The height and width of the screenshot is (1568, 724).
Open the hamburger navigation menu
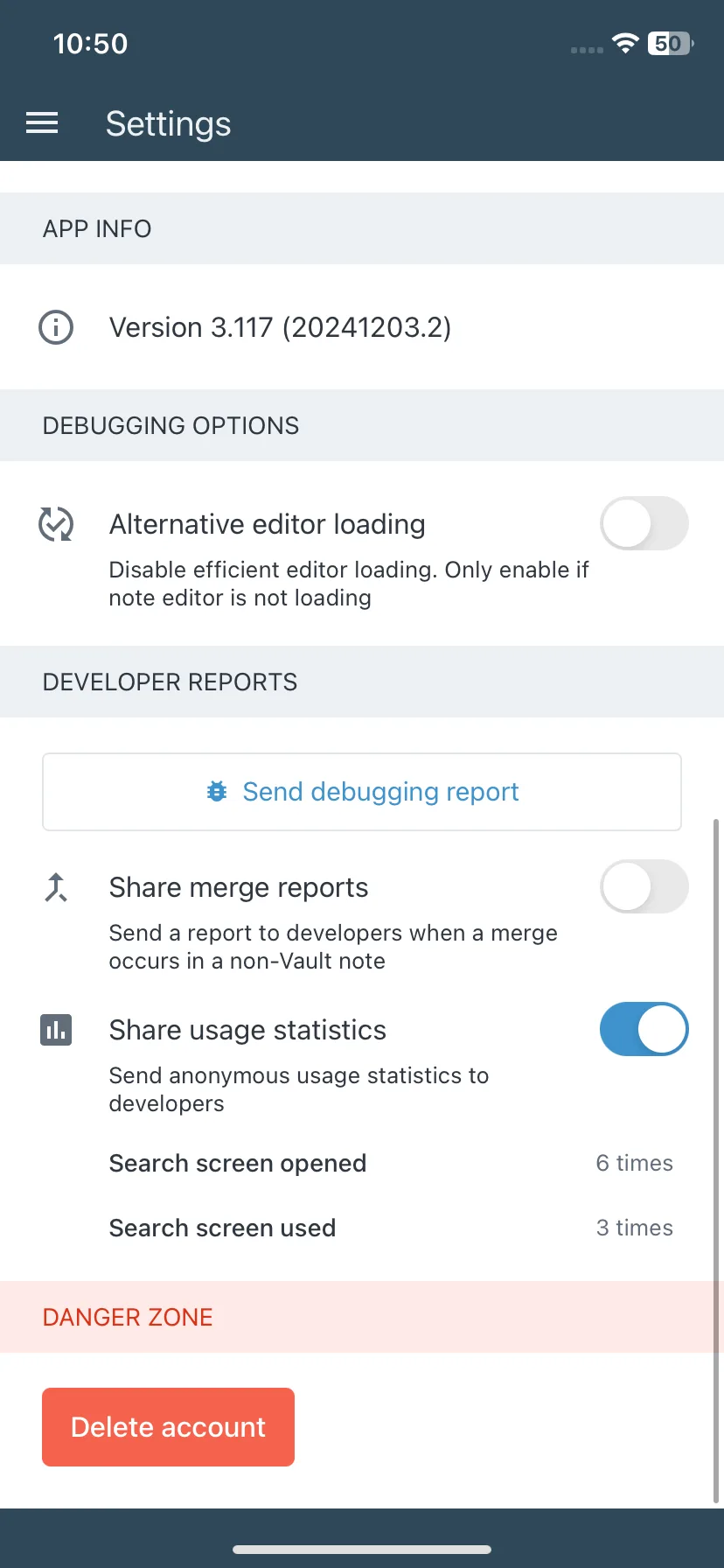(42, 123)
